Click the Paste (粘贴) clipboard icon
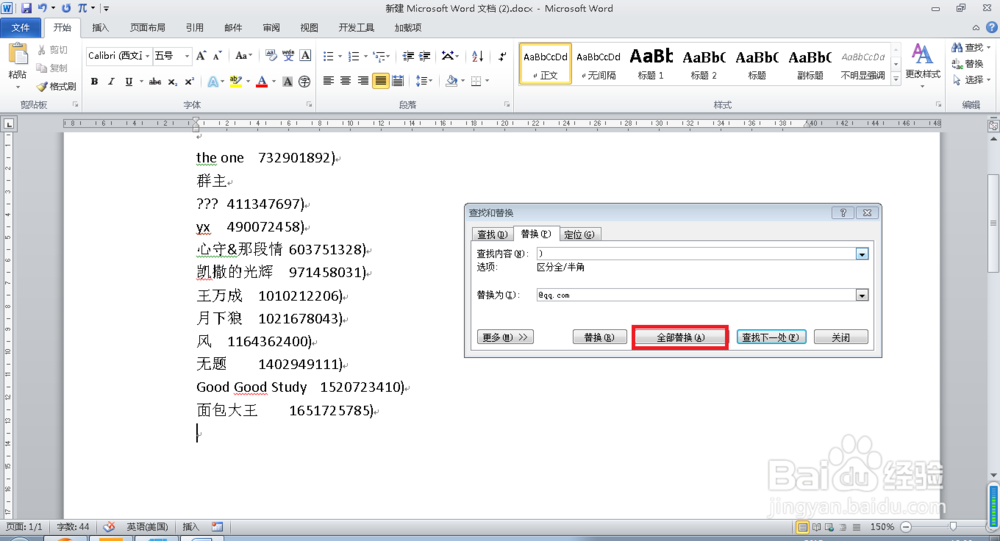This screenshot has width=1000, height=541. (18, 54)
